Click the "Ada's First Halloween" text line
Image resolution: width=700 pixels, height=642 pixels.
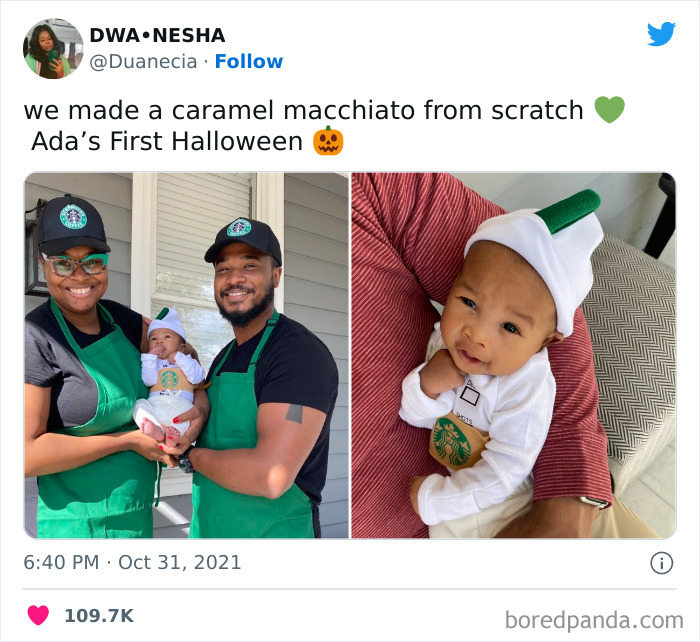pos(167,142)
